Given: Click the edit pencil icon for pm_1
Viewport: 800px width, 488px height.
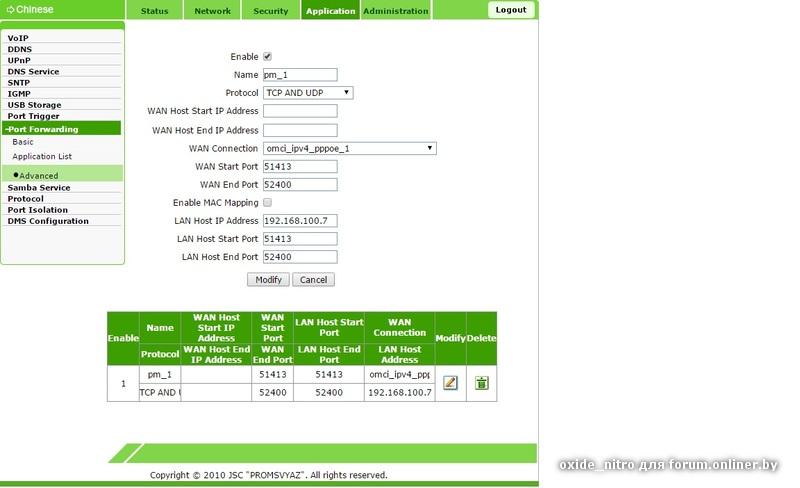Looking at the screenshot, I should pyautogui.click(x=450, y=382).
